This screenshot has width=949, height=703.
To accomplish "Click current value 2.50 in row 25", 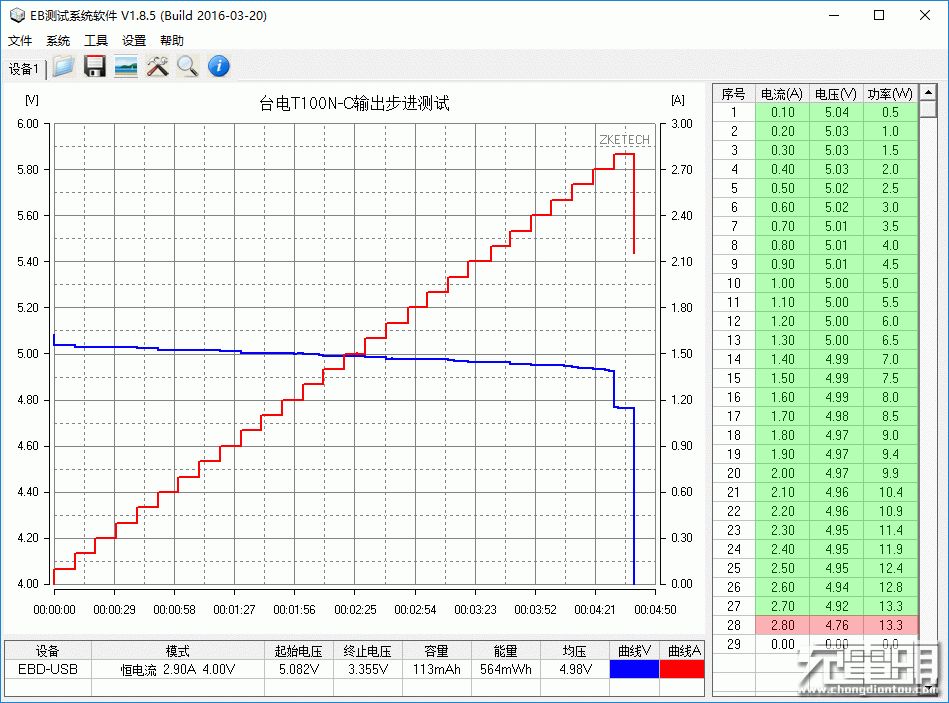I will 783,568.
